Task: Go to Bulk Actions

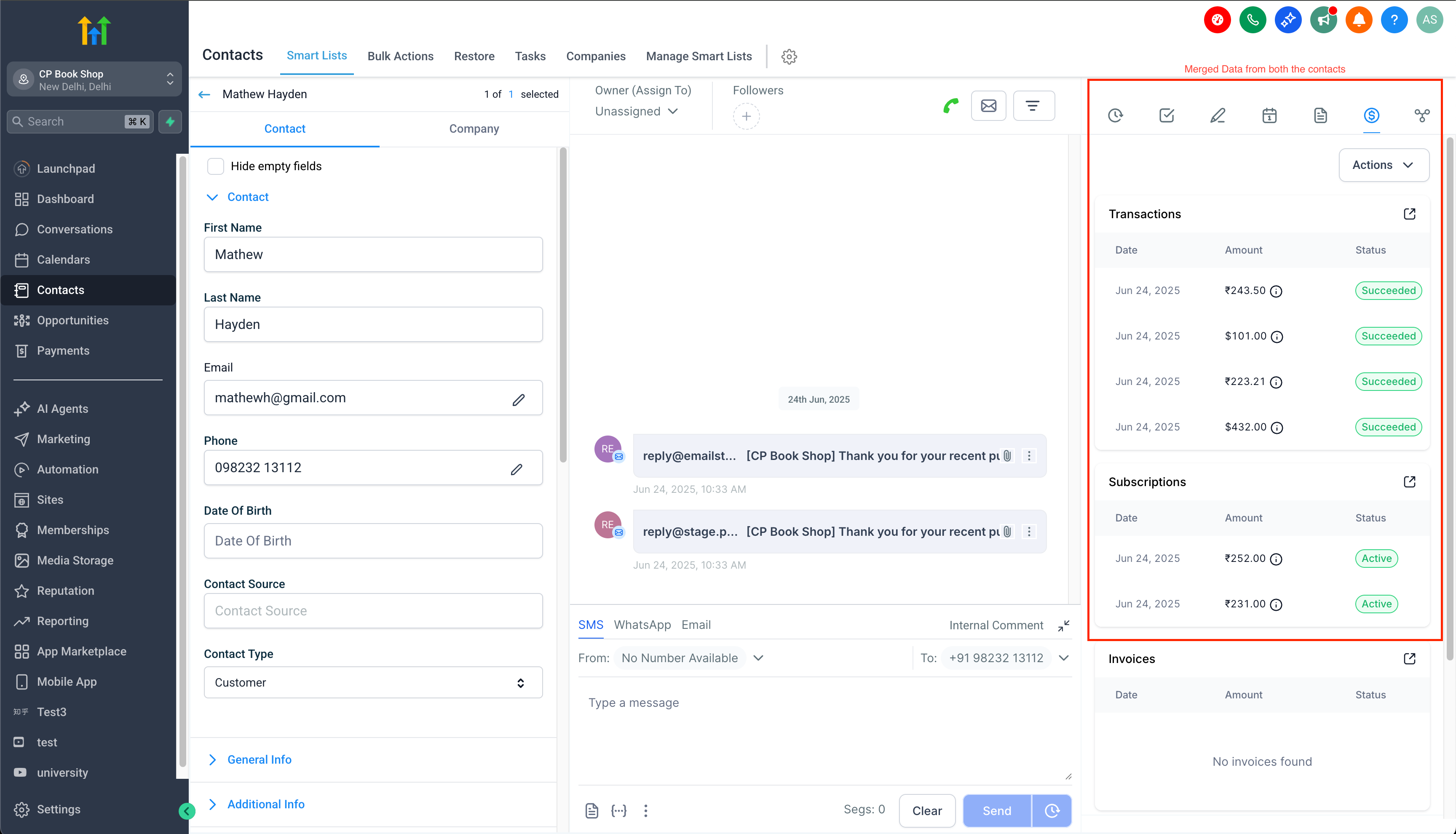Action: pyautogui.click(x=400, y=56)
